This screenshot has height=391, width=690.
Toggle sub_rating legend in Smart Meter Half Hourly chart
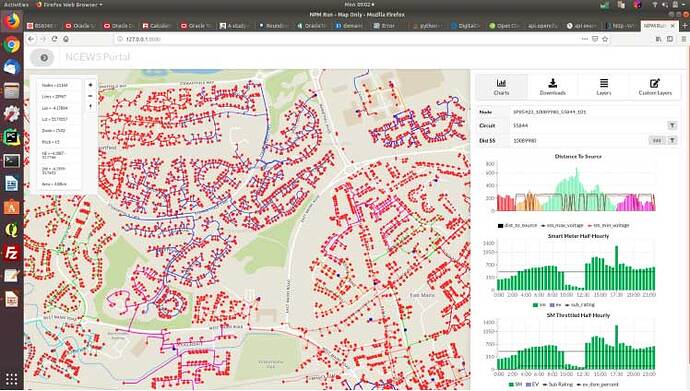pos(580,305)
